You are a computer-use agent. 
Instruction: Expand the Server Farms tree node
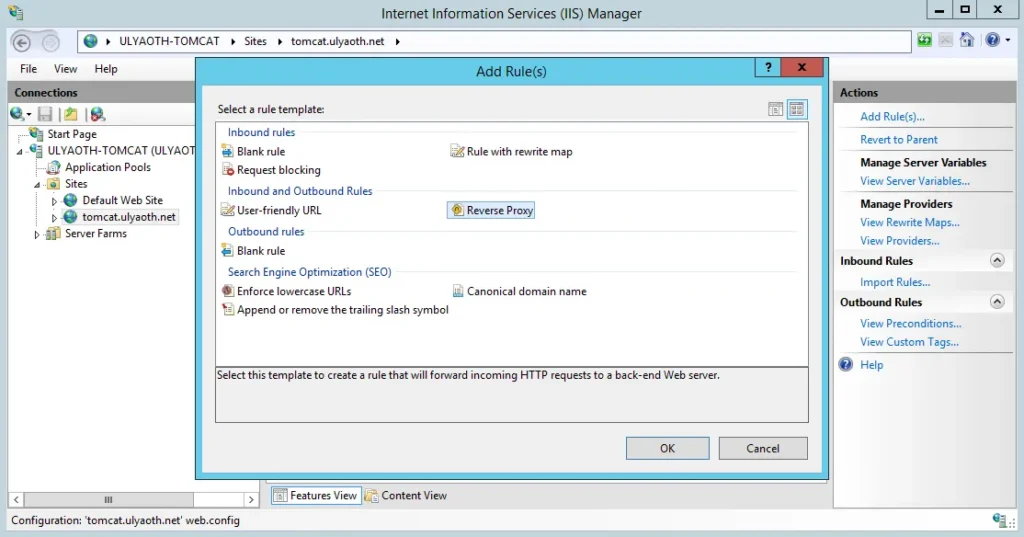pos(38,235)
